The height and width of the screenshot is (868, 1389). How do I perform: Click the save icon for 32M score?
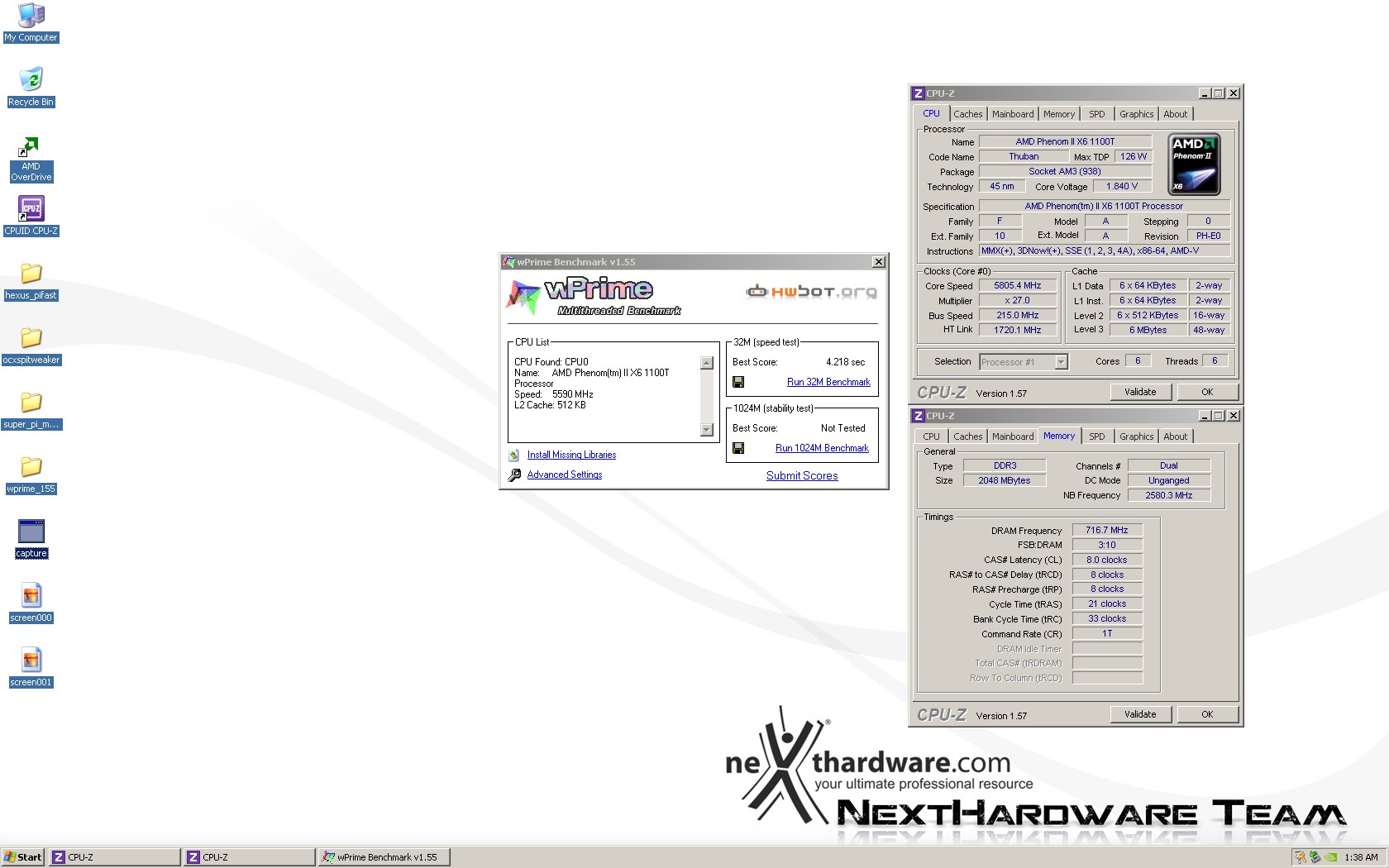(x=738, y=382)
